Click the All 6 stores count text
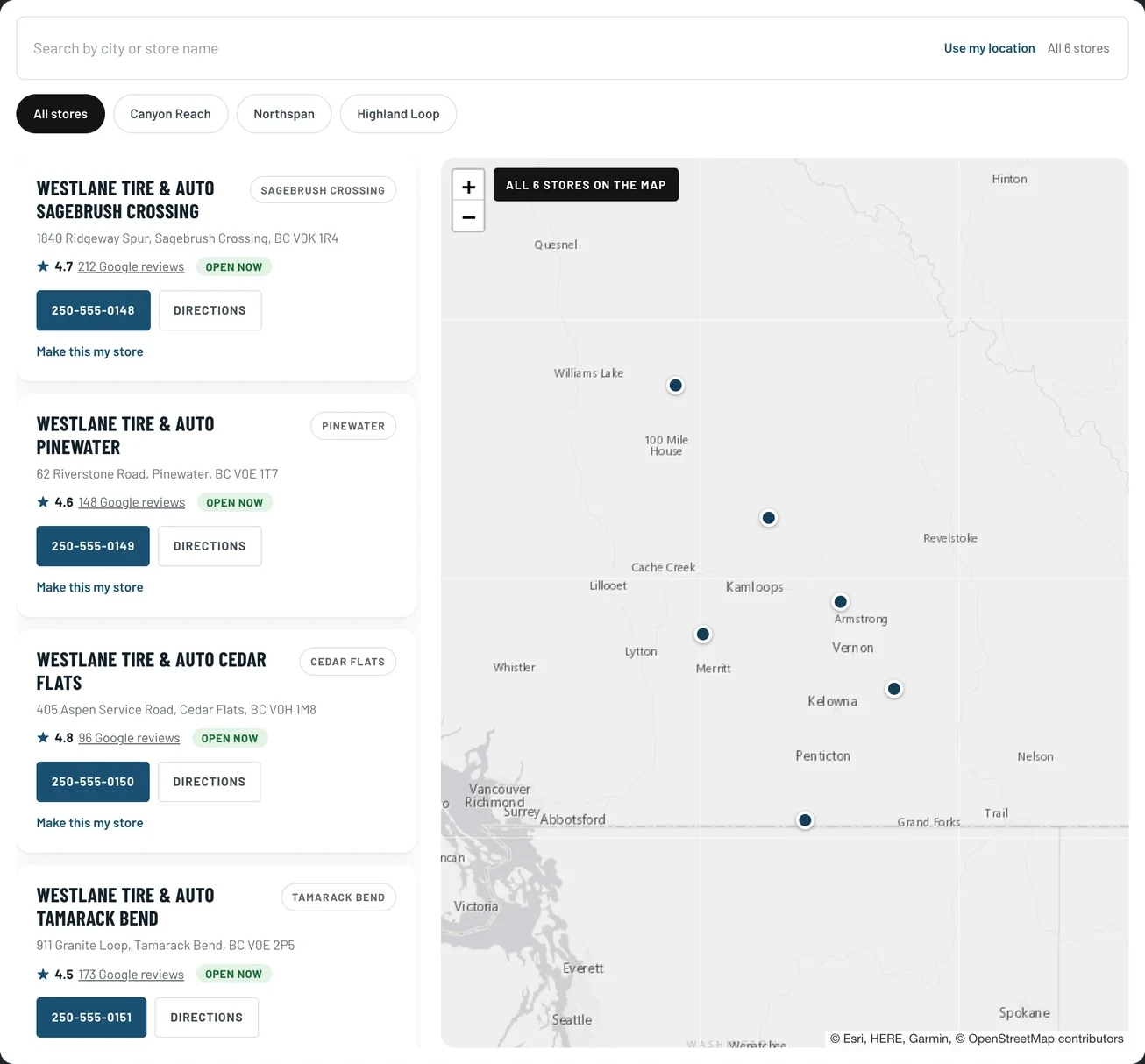The image size is (1145, 1064). [1078, 48]
